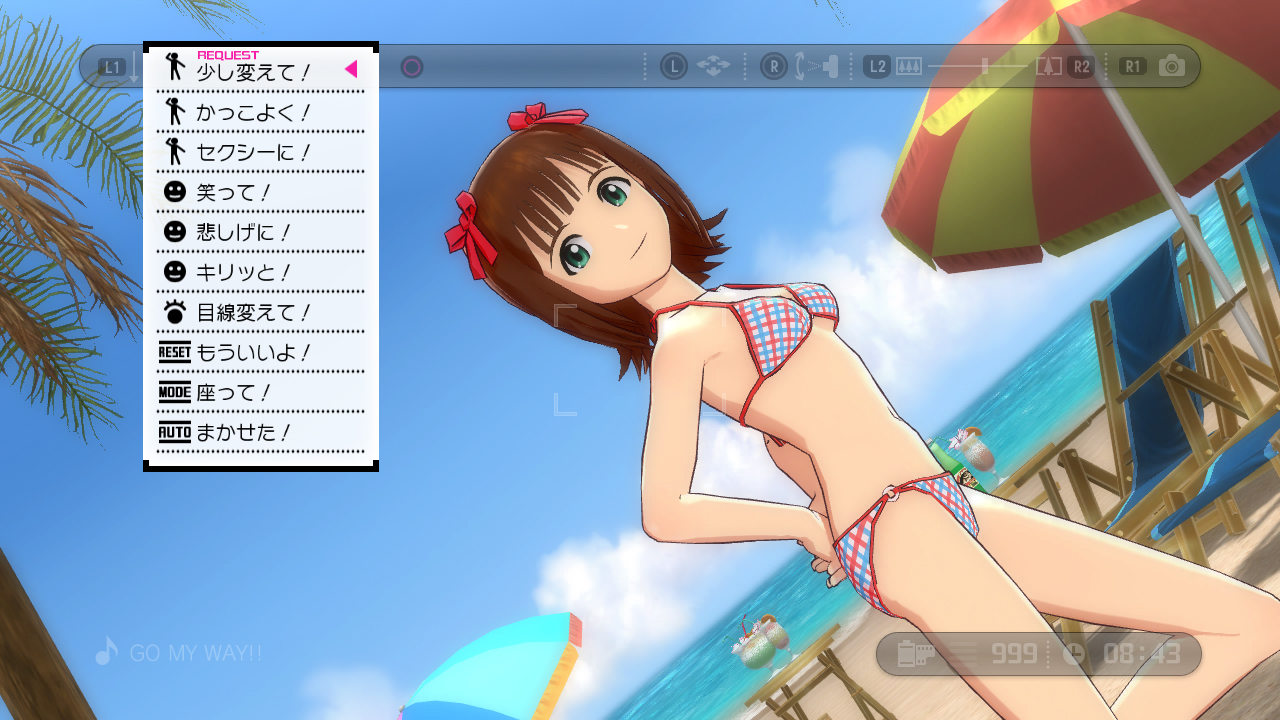The width and height of the screenshot is (1280, 720).
Task: Click the RESET icon beside もういいよ！
Action: (174, 352)
